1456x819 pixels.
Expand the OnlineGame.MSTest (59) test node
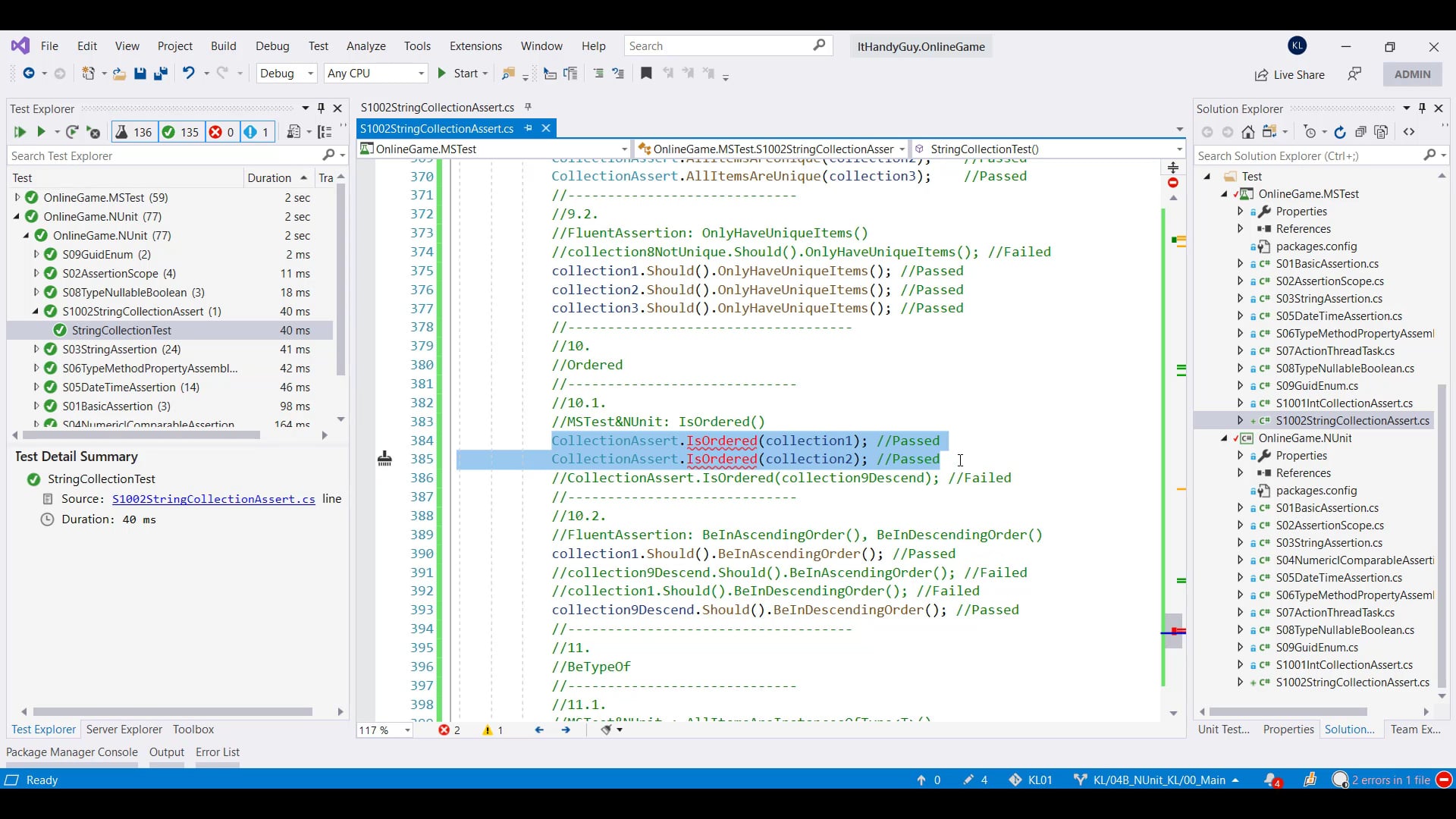pos(17,197)
